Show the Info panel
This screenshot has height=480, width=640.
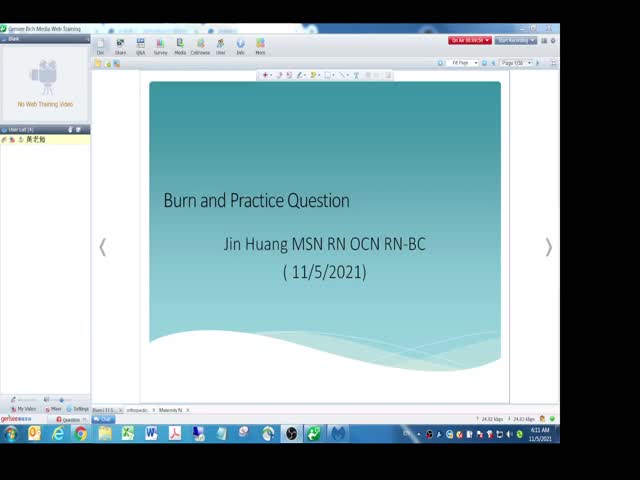click(240, 46)
